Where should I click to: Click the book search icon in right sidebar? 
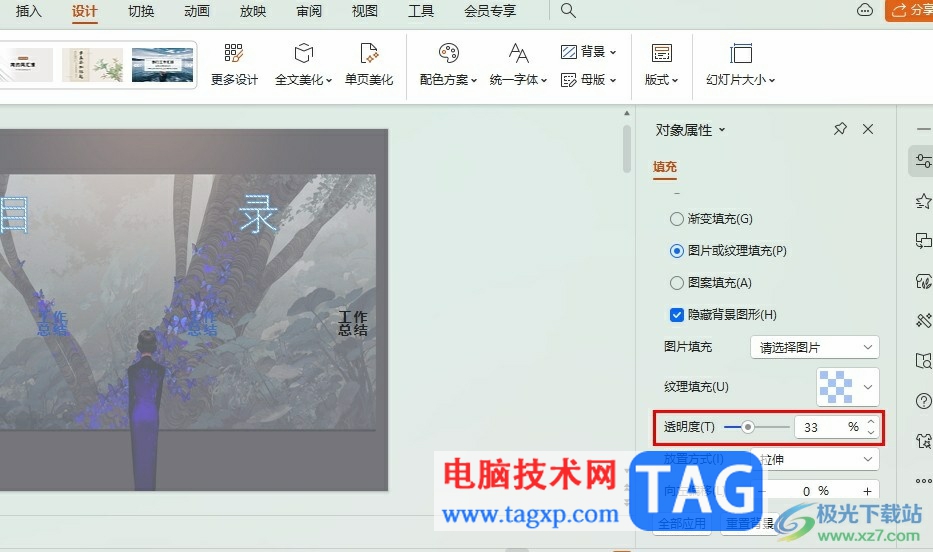click(923, 360)
